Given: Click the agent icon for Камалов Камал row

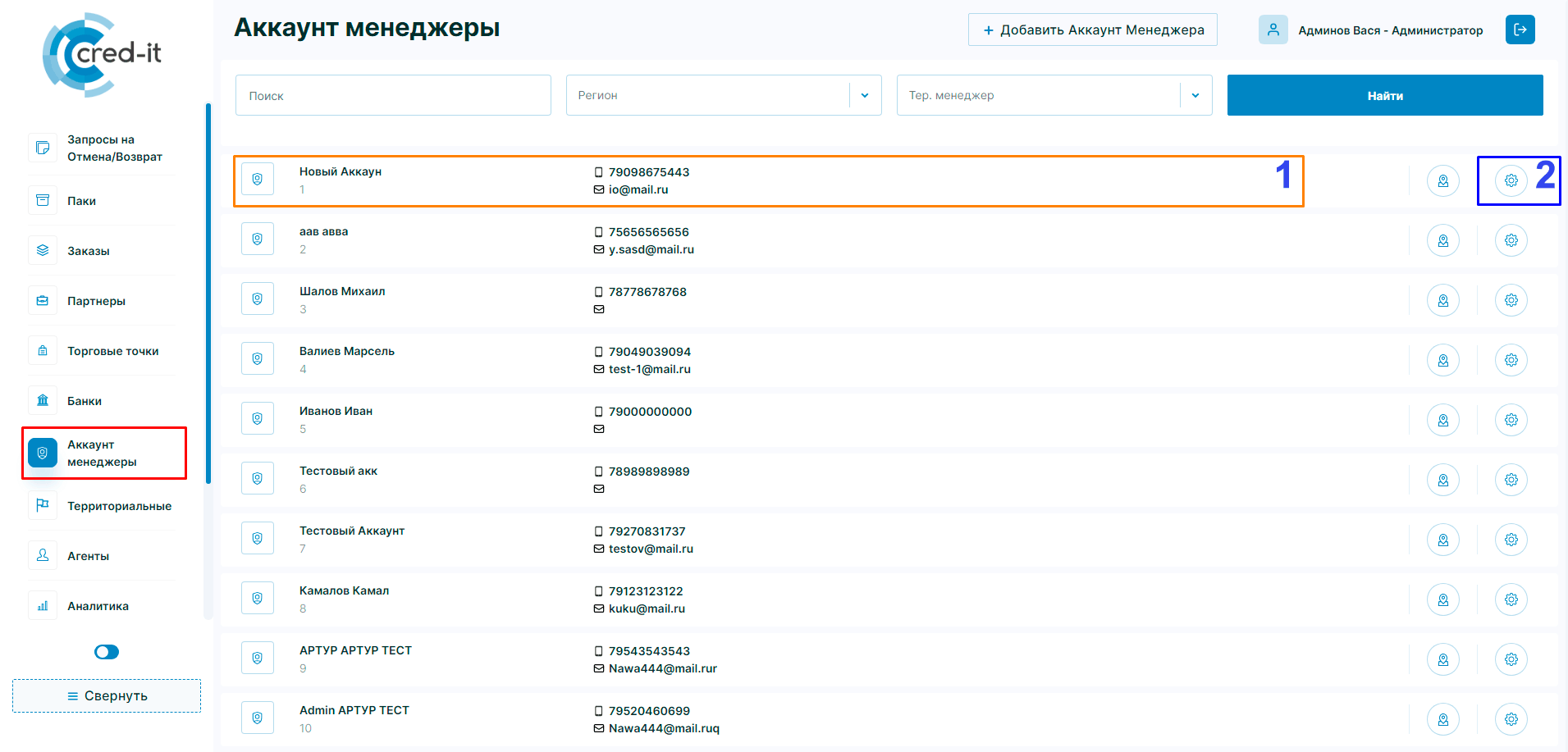Looking at the screenshot, I should (x=1442, y=599).
